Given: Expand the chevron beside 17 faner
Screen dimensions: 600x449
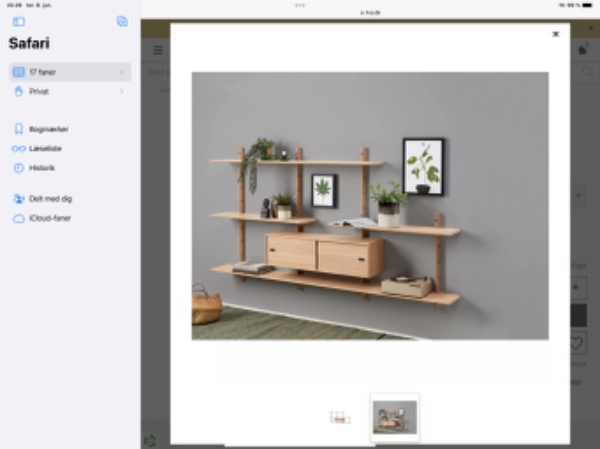Looking at the screenshot, I should point(122,72).
